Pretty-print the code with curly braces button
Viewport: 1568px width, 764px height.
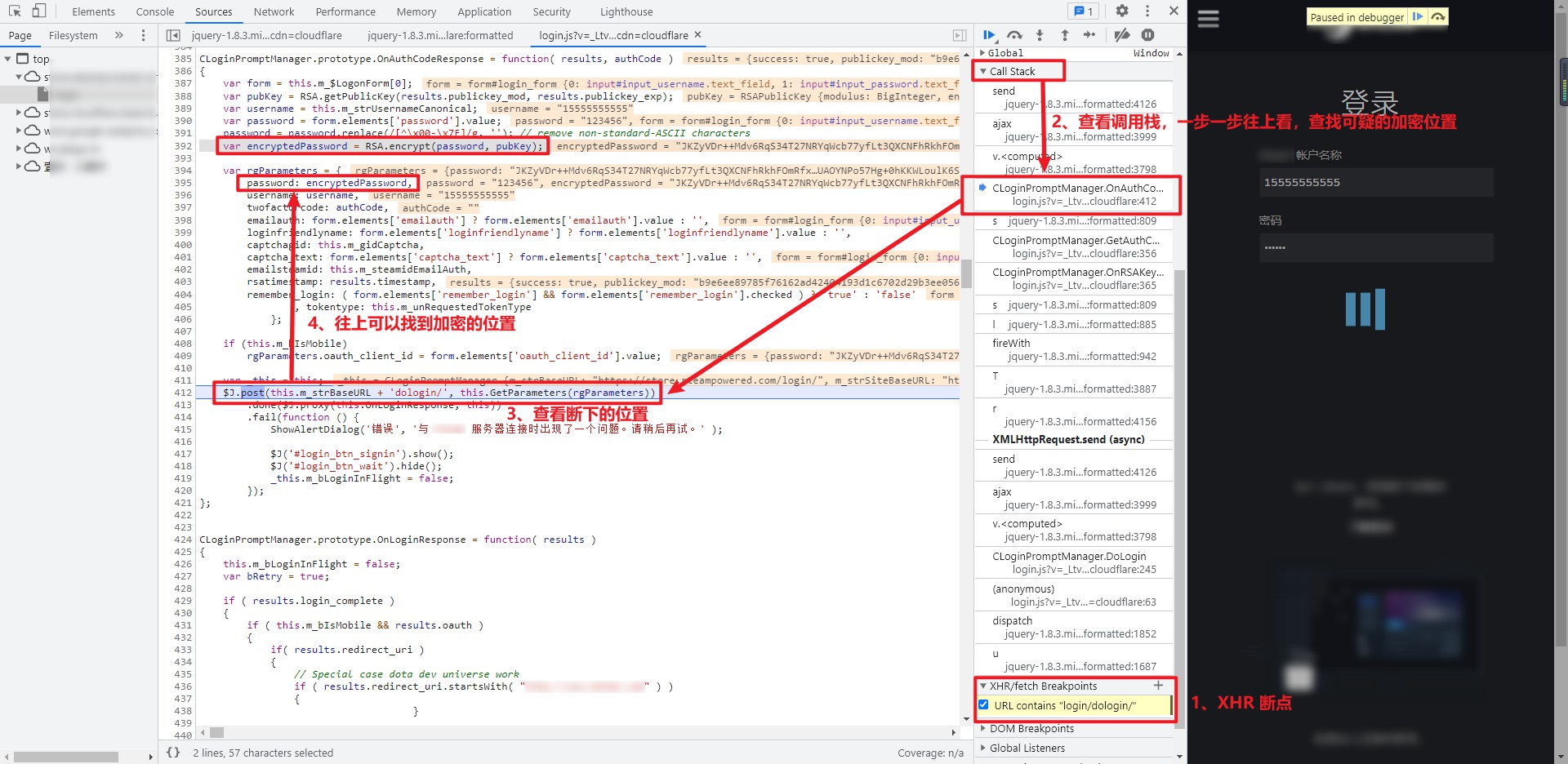point(173,753)
